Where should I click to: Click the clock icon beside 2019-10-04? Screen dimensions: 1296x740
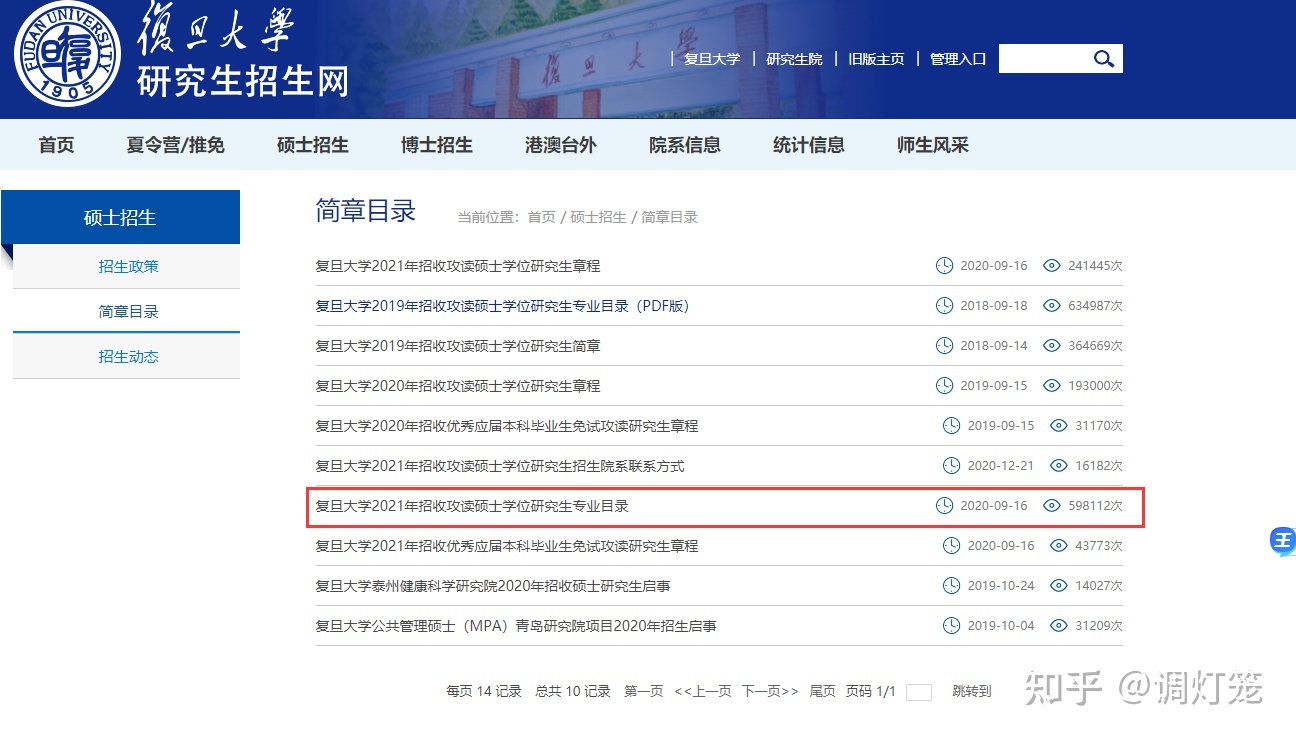(x=952, y=626)
